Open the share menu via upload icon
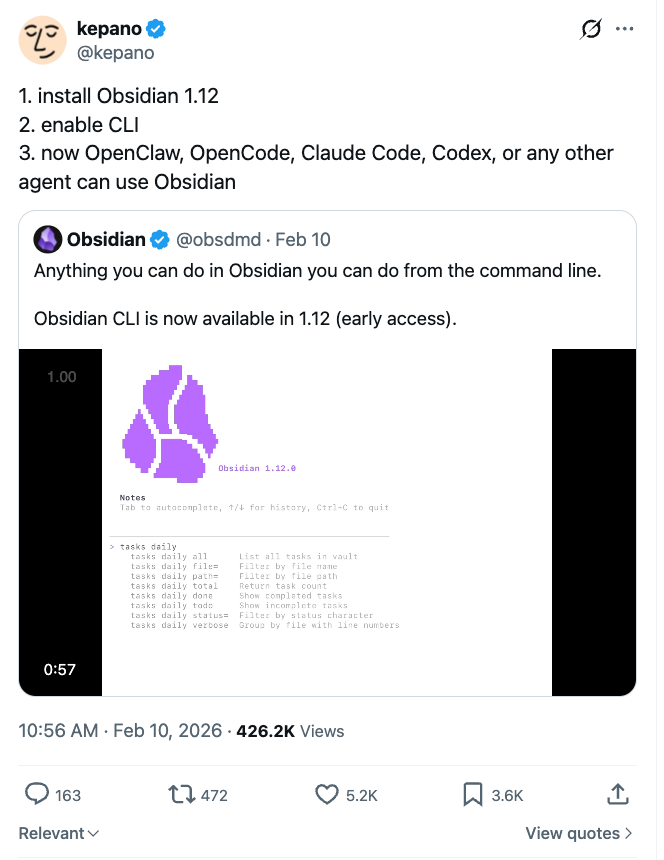The width and height of the screenshot is (664, 860). 618,794
